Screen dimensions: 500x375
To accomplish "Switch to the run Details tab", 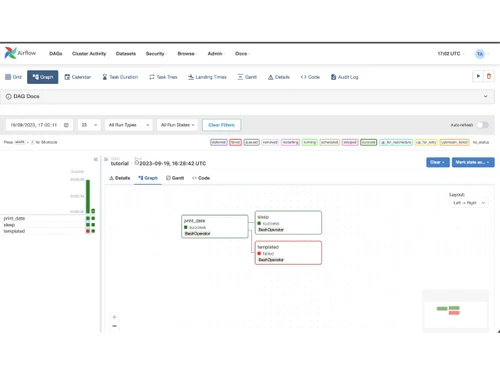I will pos(119,178).
